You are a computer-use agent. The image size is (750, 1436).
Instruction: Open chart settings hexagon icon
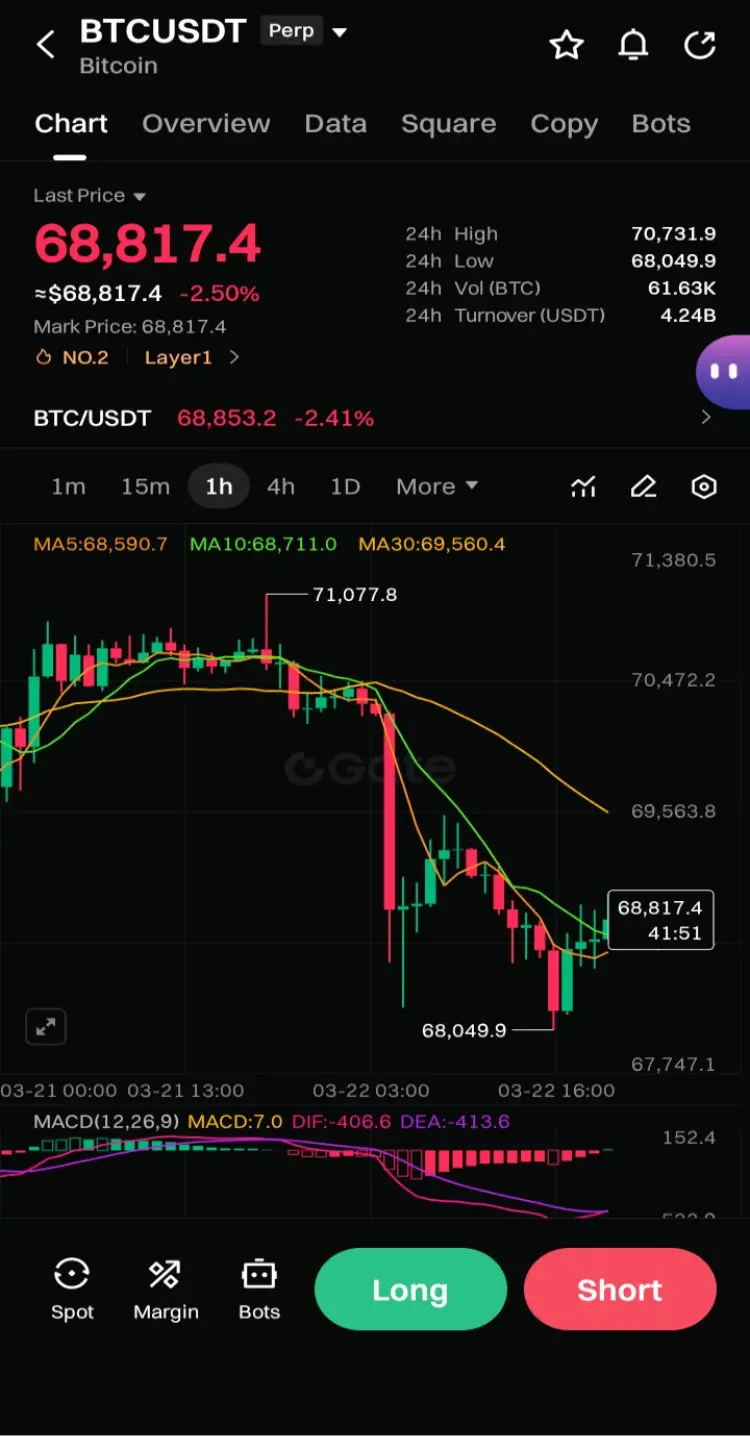pyautogui.click(x=704, y=487)
